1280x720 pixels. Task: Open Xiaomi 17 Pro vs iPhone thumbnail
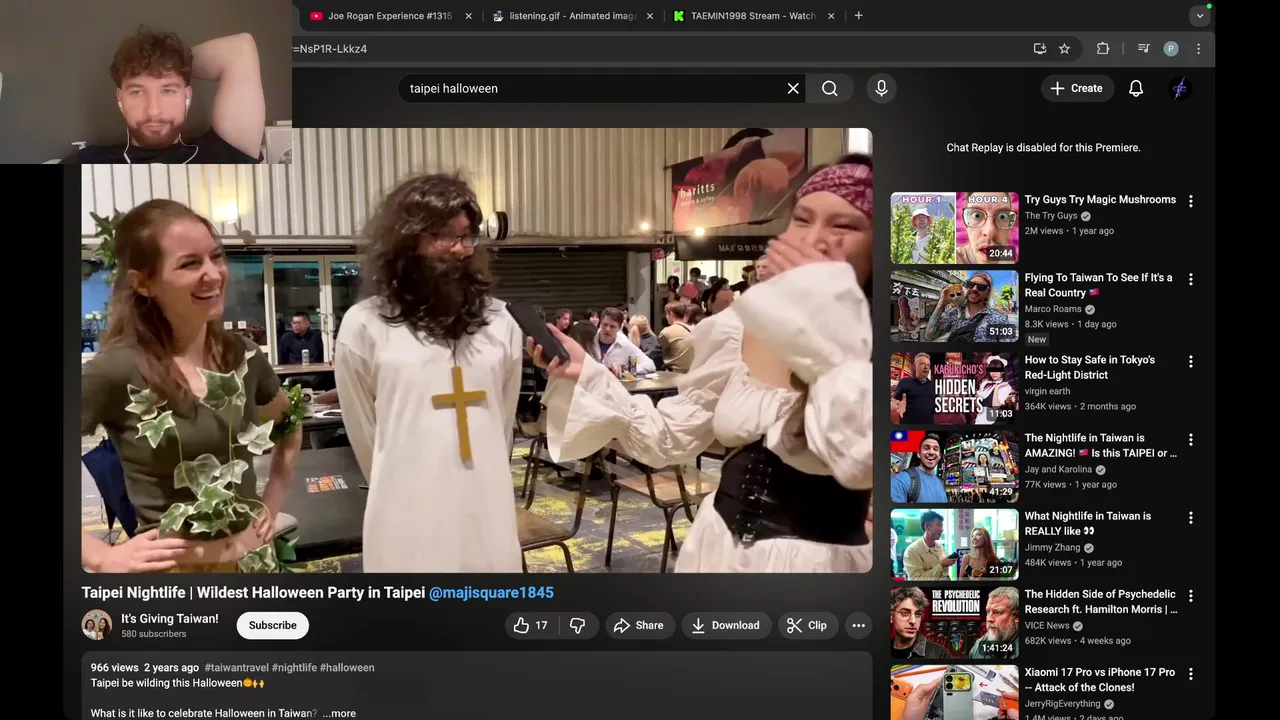coord(954,693)
